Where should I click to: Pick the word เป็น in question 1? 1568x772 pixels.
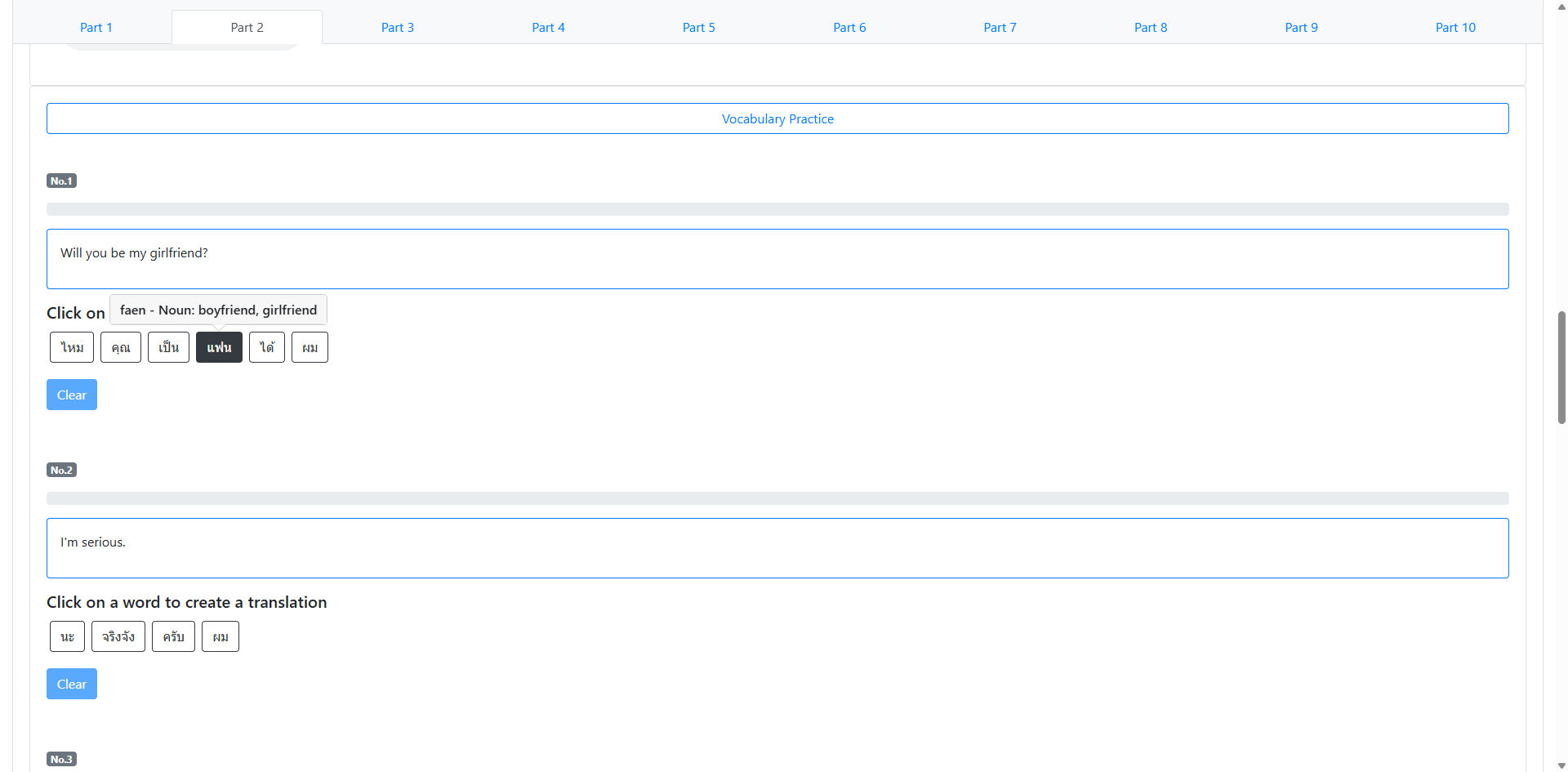(168, 347)
